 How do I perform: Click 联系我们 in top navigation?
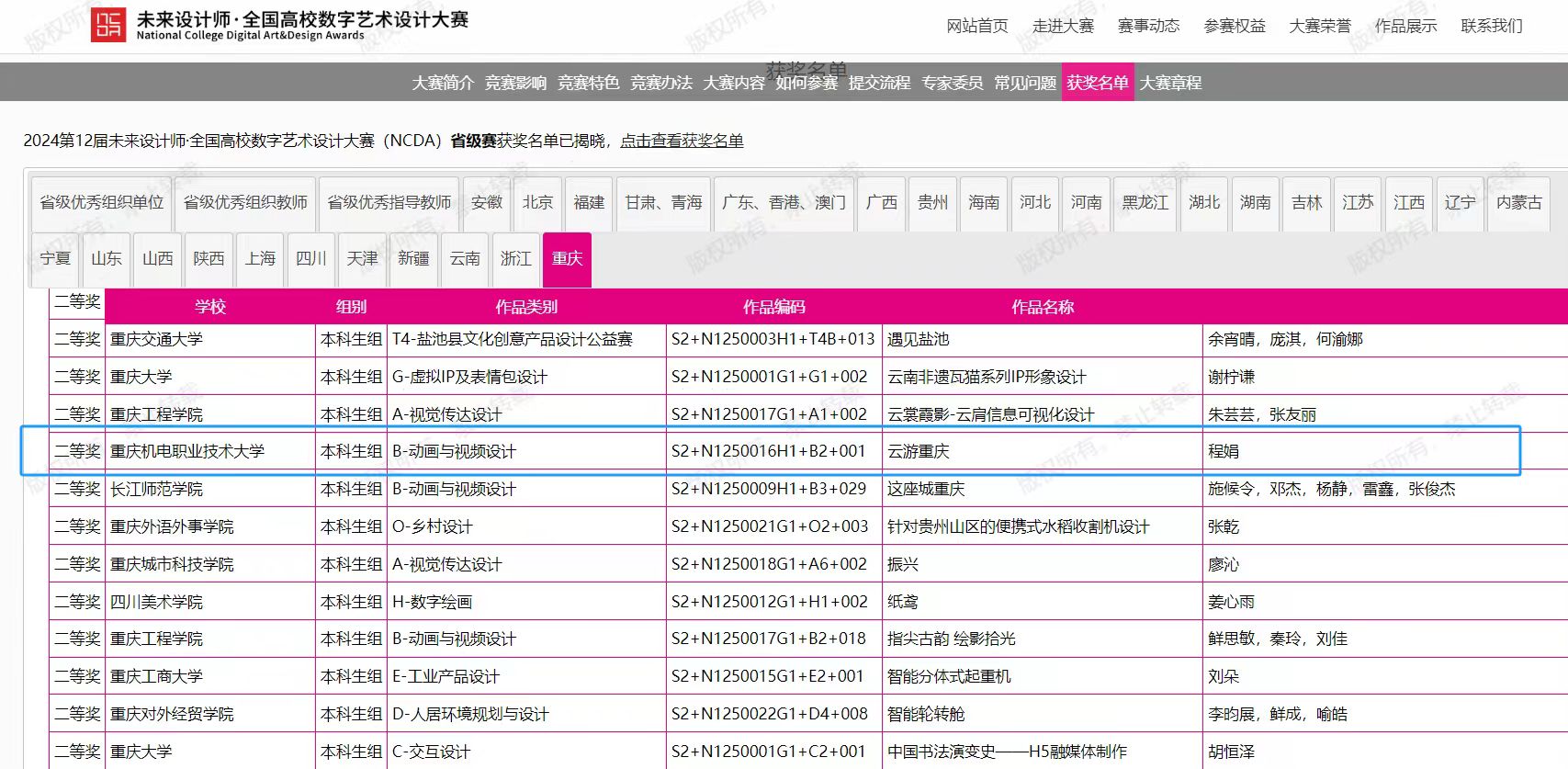click(1492, 26)
